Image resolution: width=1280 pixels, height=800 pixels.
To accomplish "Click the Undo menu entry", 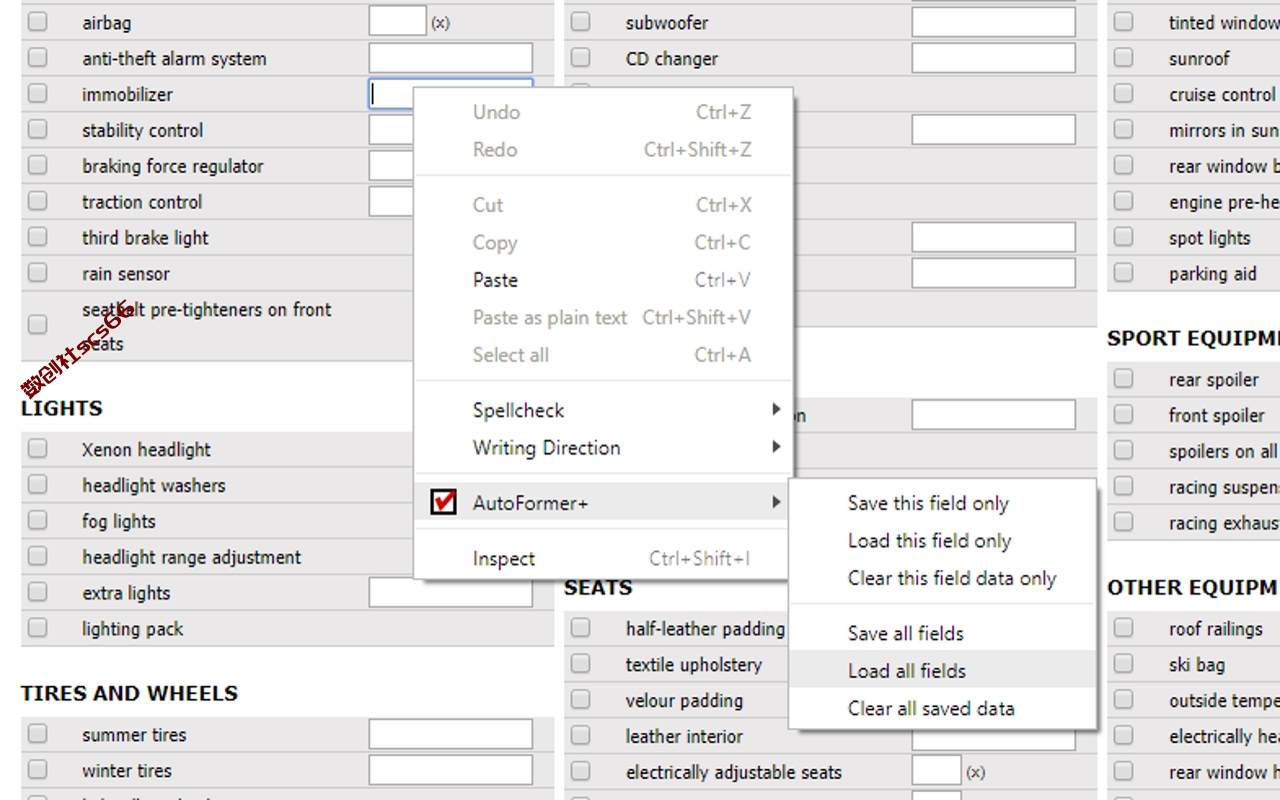I will (x=604, y=112).
